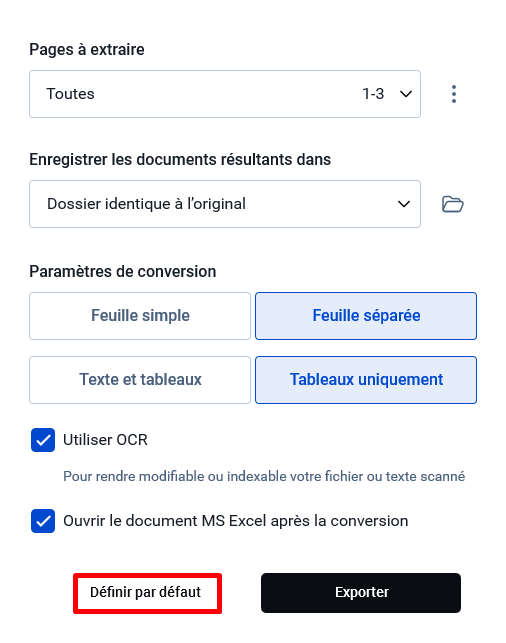Click the Définir par défaut button
Viewport: 506px width, 643px height.
point(148,593)
